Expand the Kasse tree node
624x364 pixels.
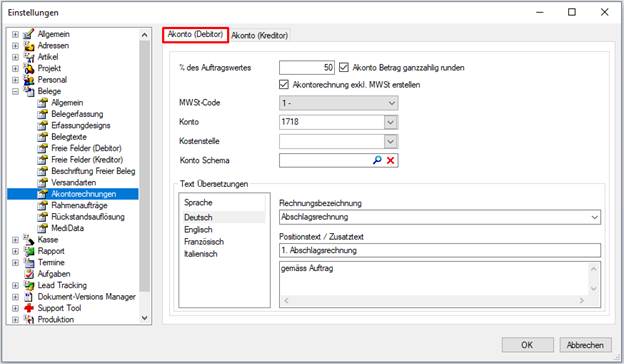click(15, 240)
